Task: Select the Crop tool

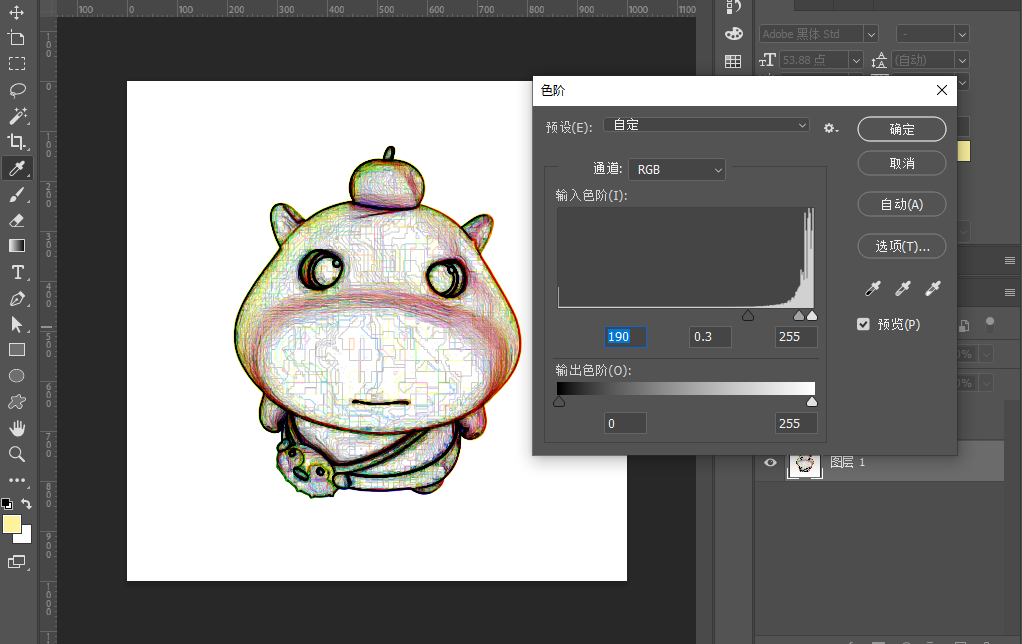Action: click(17, 142)
